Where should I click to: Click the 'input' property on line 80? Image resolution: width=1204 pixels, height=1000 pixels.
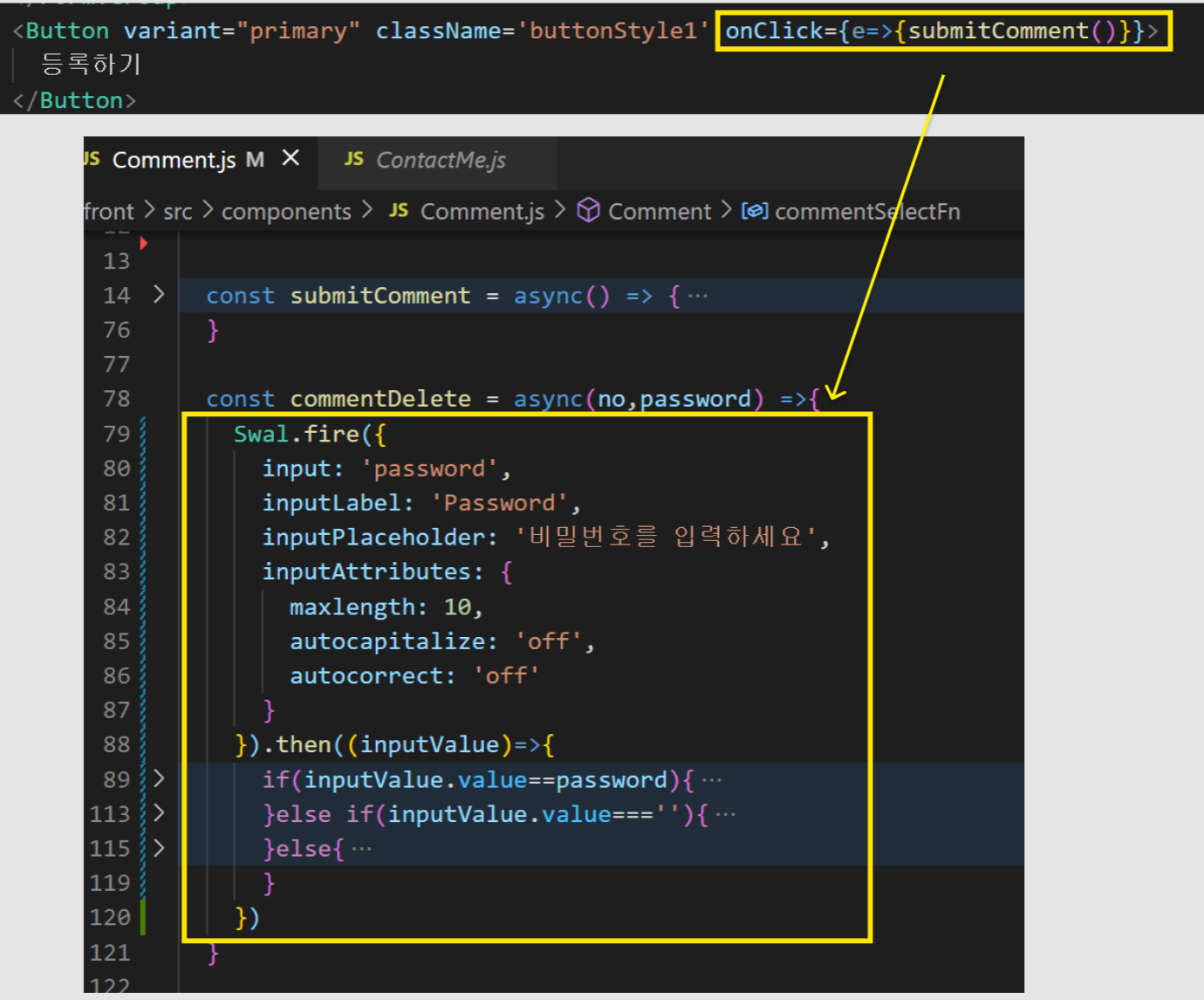pos(297,469)
